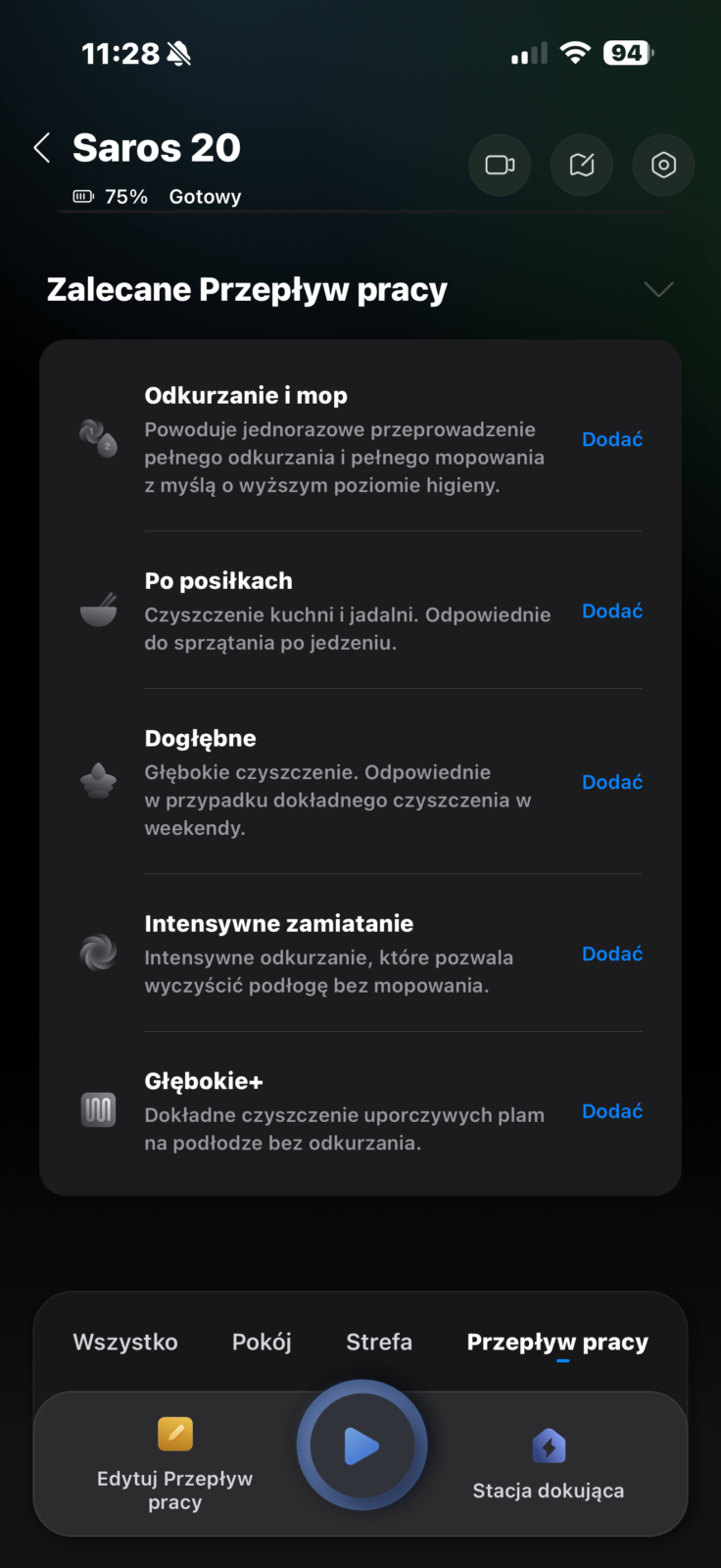Tap the Intensywne zamiatanie swirl icon
Screen dimensions: 721x1568
[x=98, y=953]
